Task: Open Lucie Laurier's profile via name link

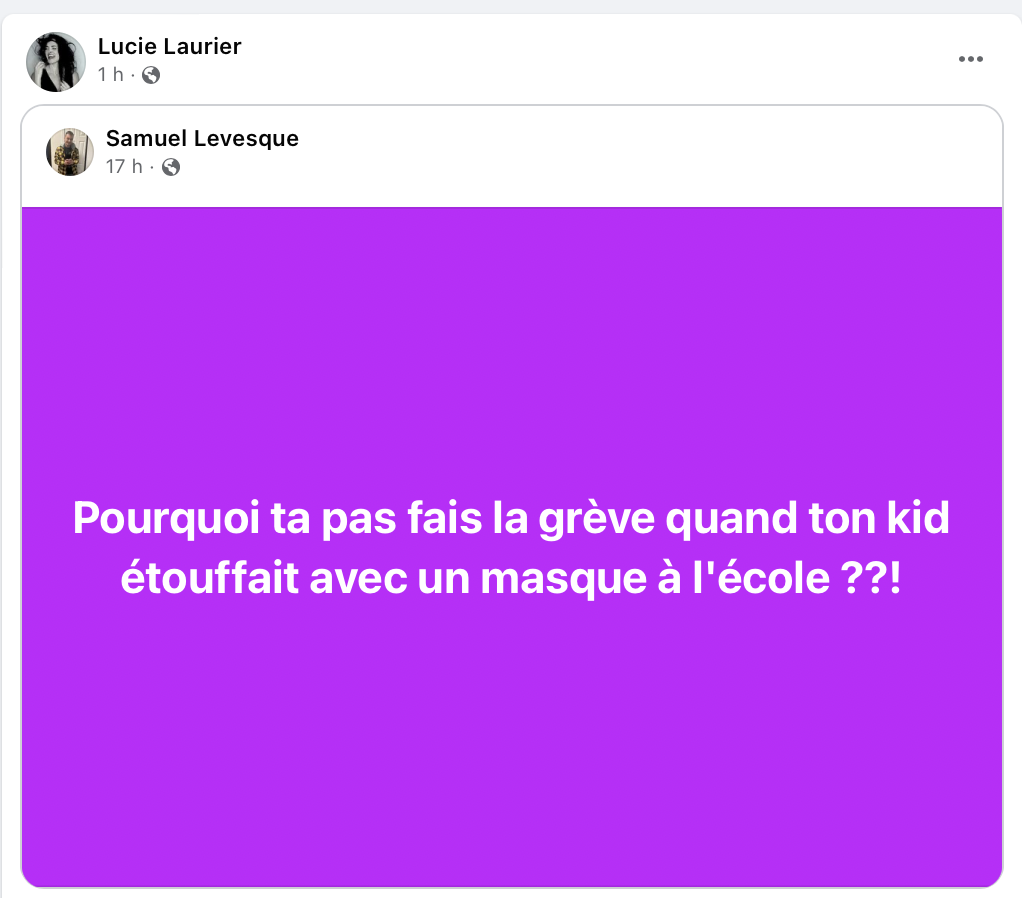Action: [x=169, y=46]
